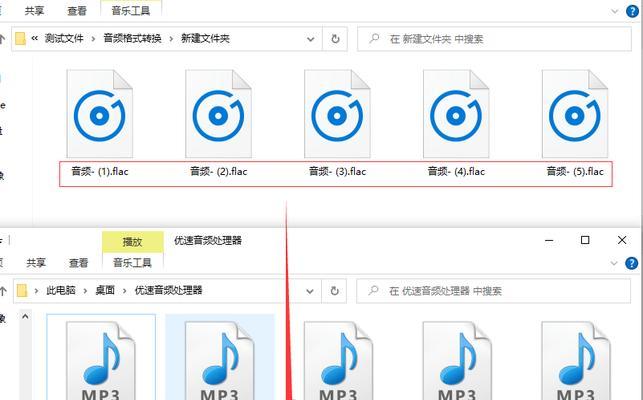The height and width of the screenshot is (400, 643).
Task: Go up one level in upper window
Action: point(2,39)
